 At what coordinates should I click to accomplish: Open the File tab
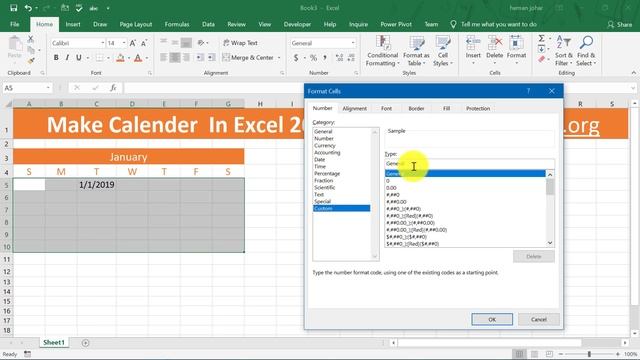click(15, 24)
